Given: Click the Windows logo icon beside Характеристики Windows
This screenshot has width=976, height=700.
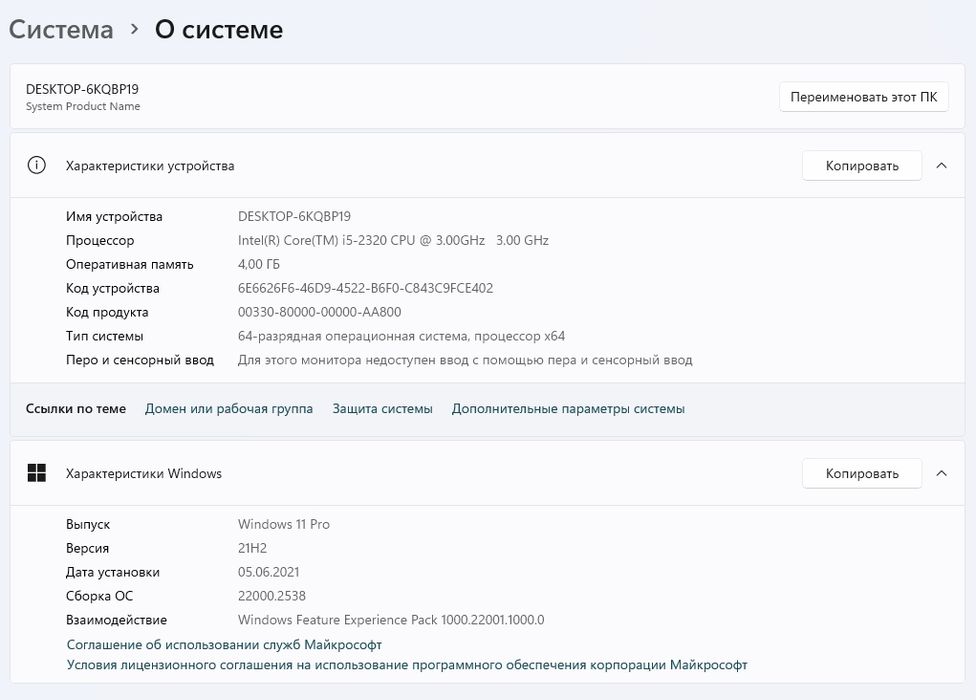Looking at the screenshot, I should point(37,473).
